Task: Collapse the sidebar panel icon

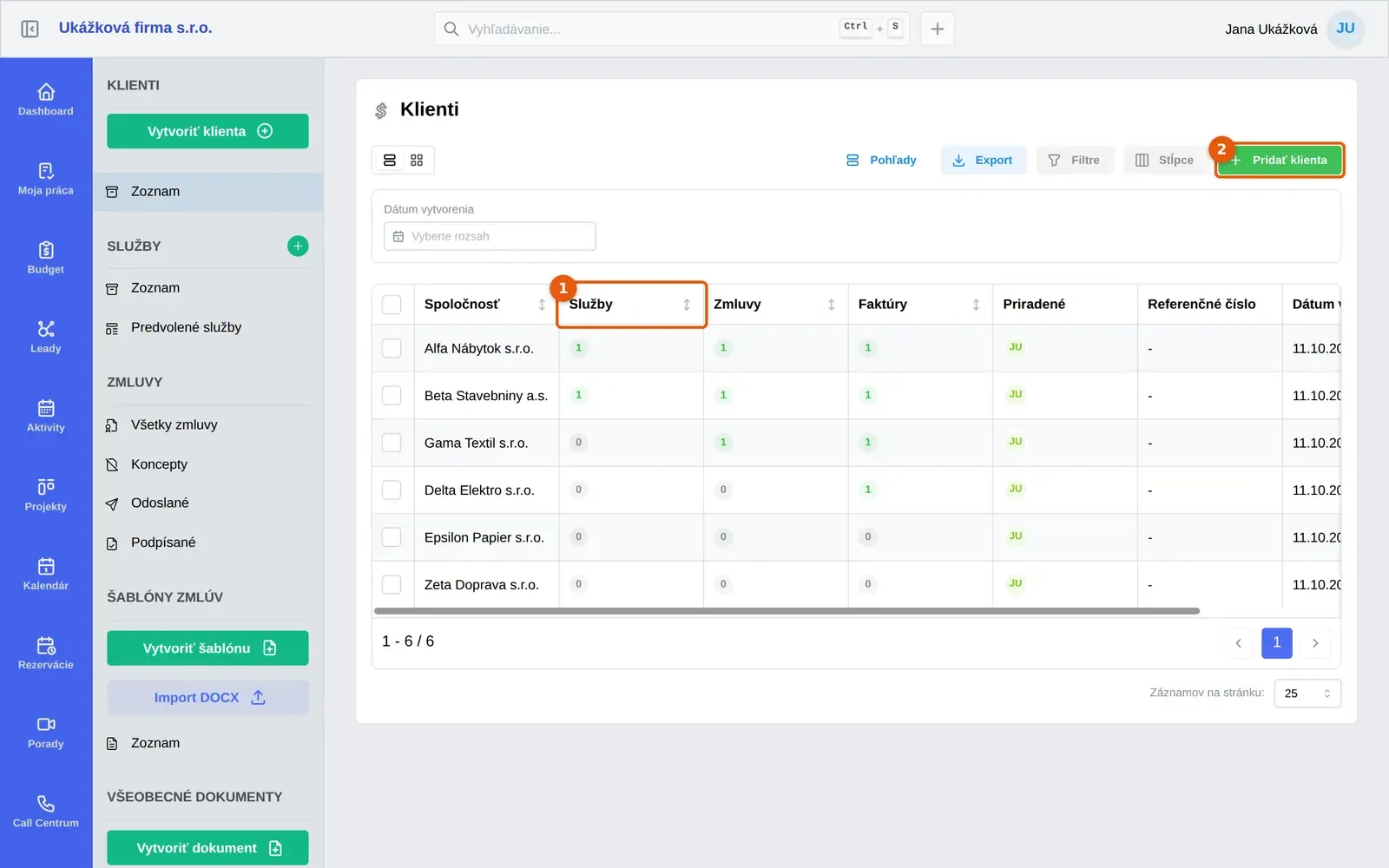Action: (30, 29)
